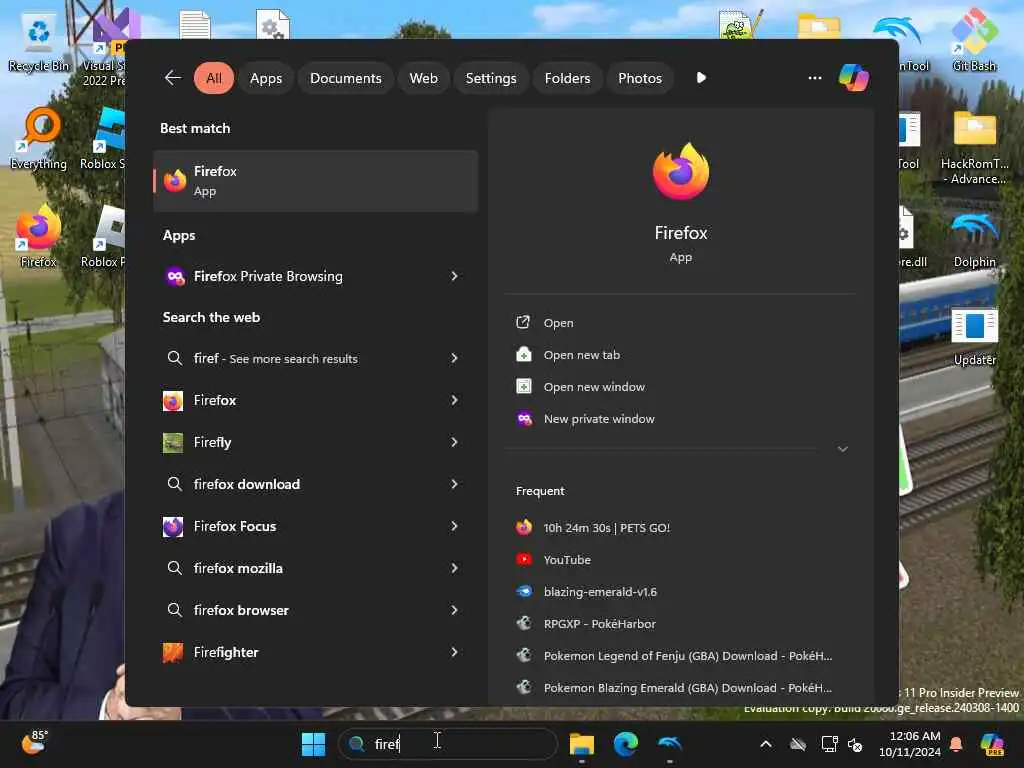Switch to the Web filter tab

coord(423,78)
